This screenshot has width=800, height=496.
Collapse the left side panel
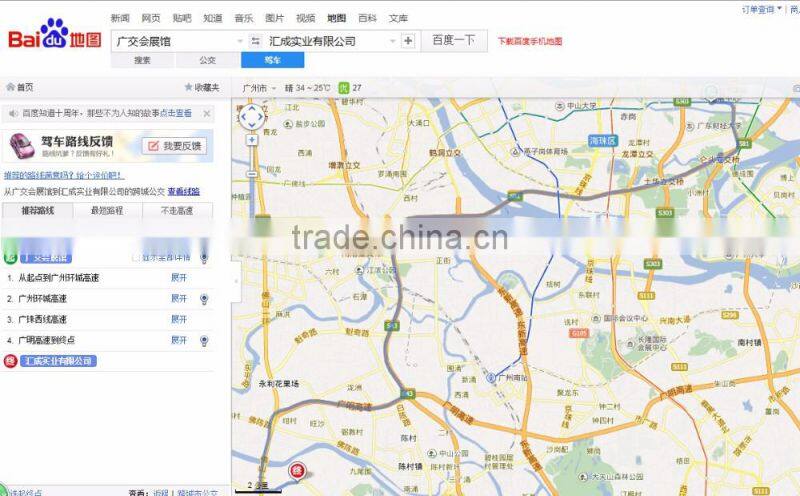point(235,281)
